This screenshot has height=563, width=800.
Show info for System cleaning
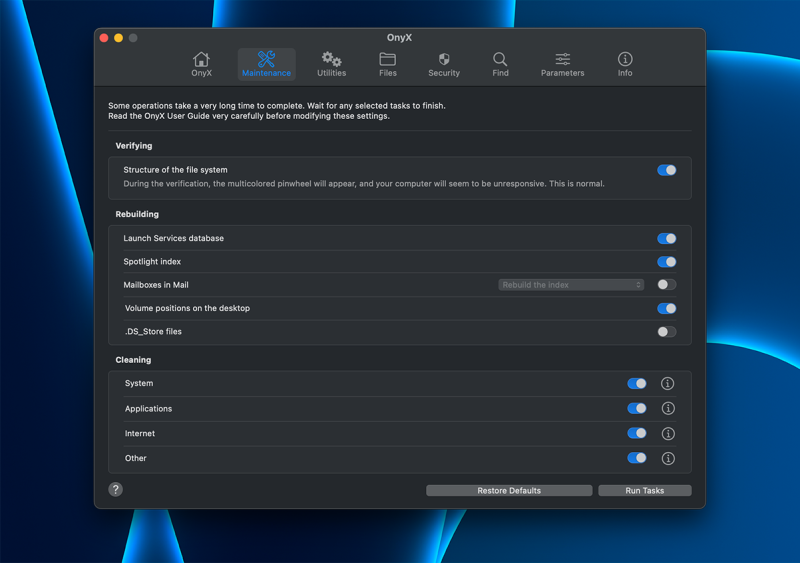668,384
